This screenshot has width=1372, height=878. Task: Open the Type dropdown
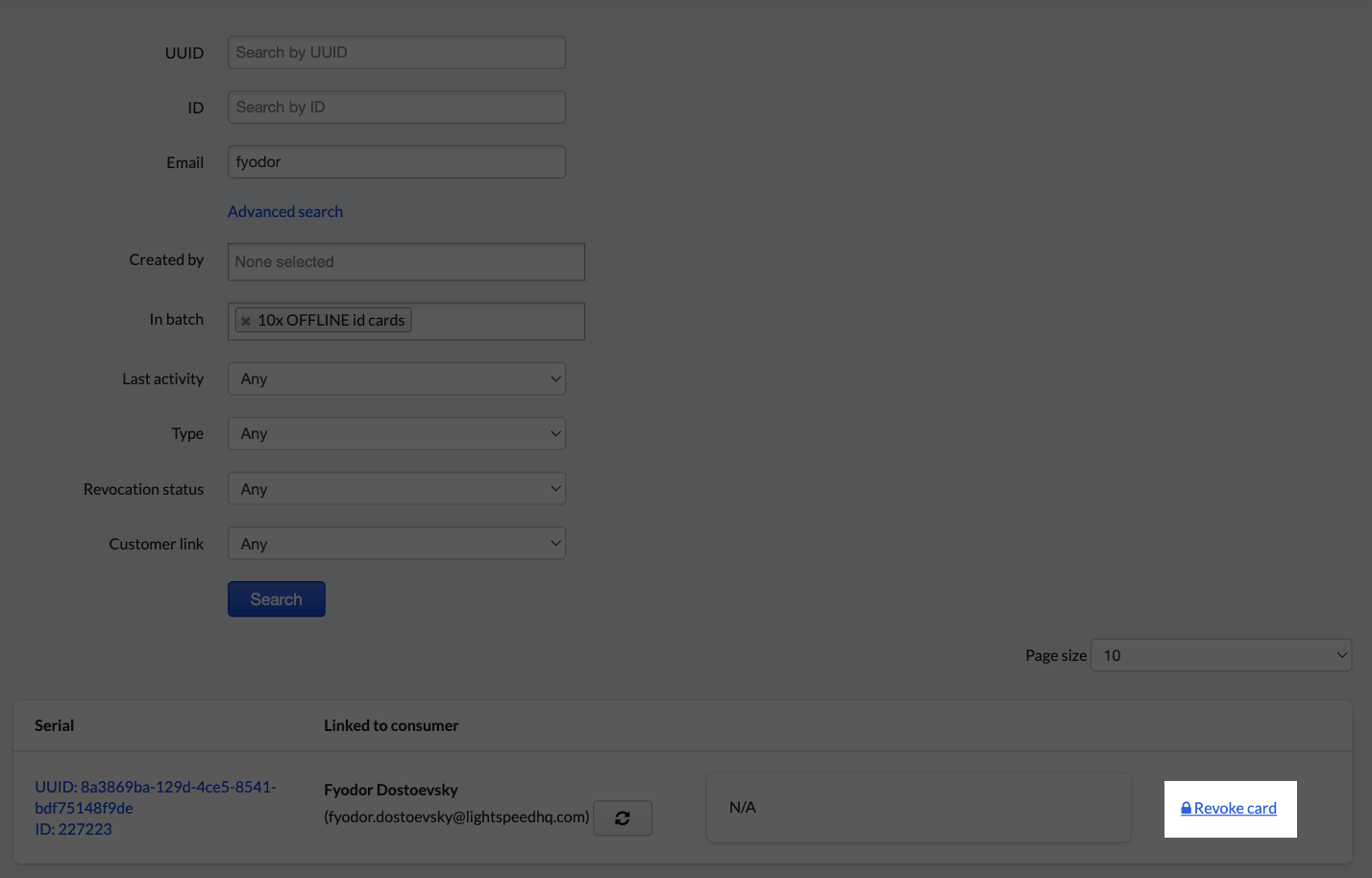(396, 433)
